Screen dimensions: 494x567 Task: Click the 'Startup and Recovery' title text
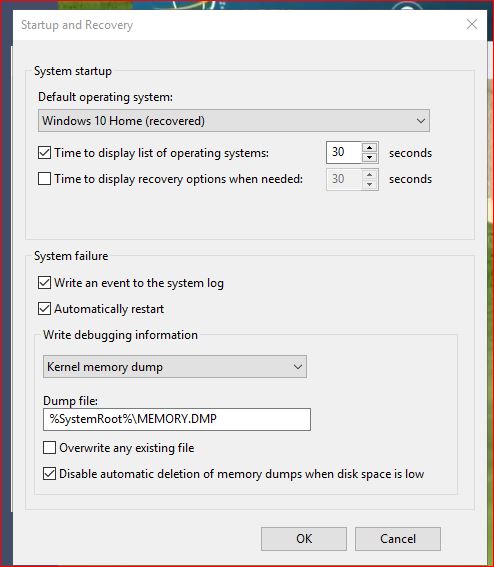[77, 25]
